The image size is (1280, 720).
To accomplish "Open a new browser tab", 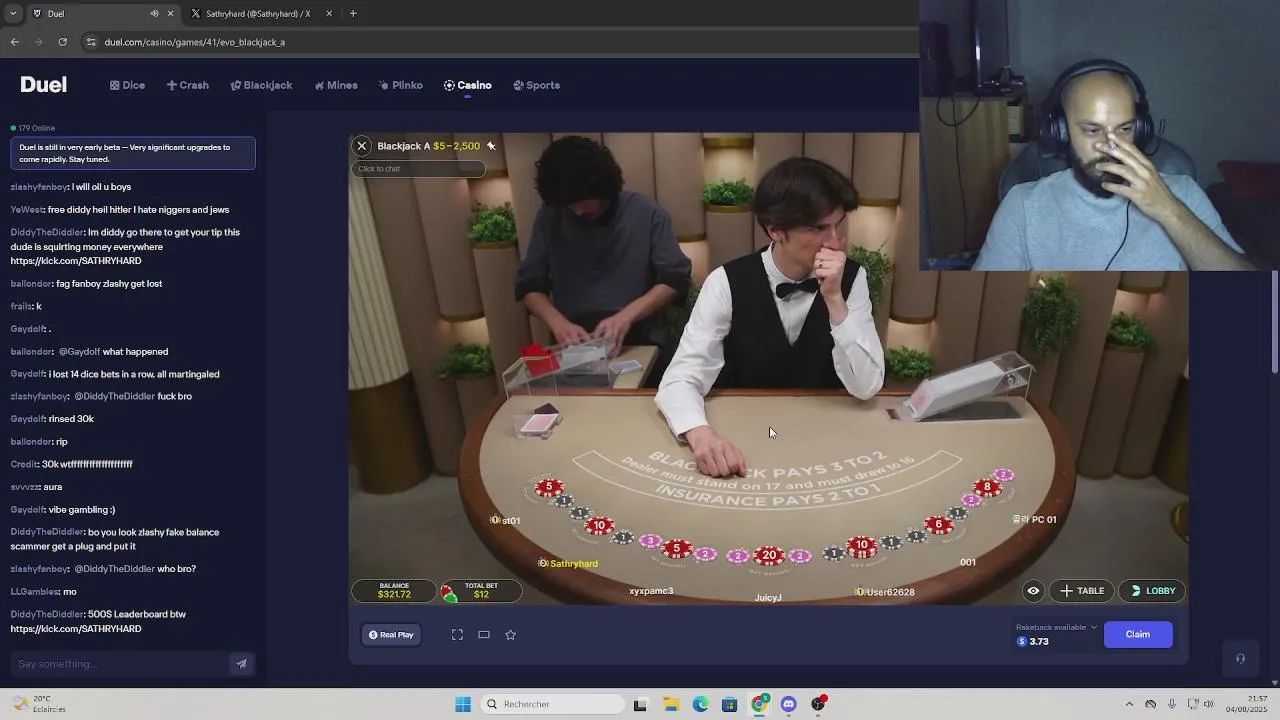I will (x=353, y=14).
